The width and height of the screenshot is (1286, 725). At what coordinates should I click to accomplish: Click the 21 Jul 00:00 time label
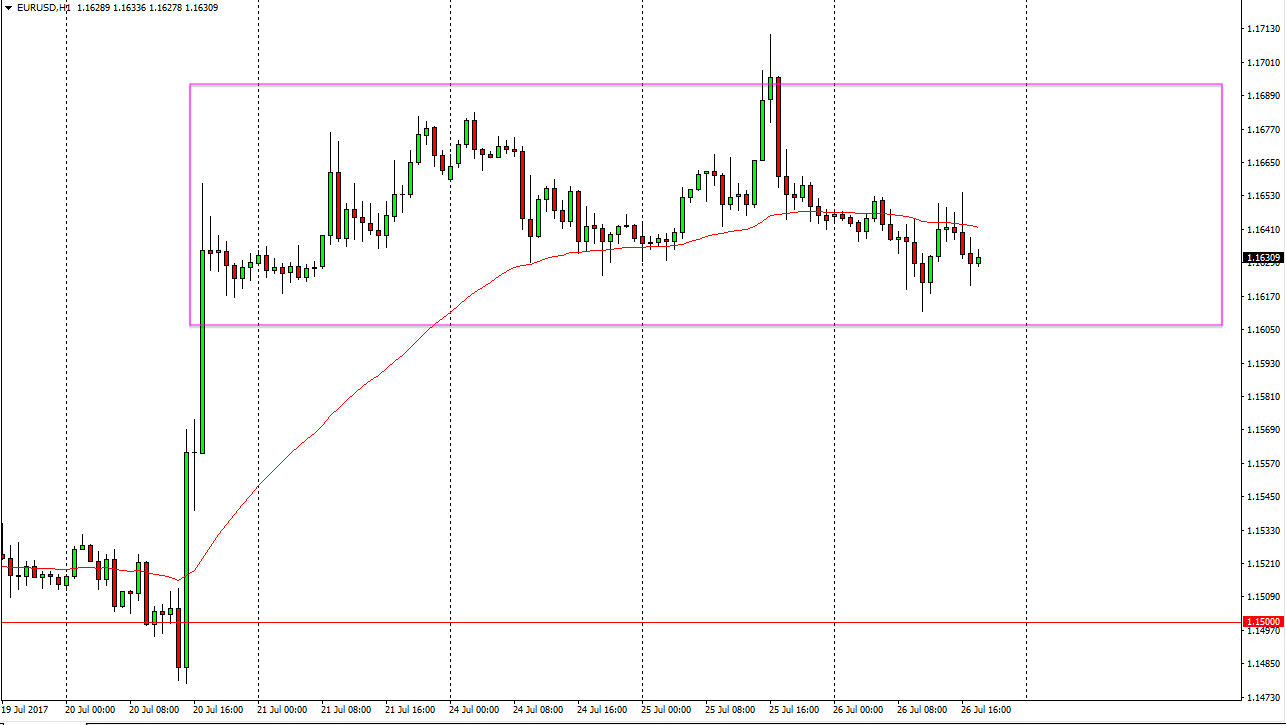[x=283, y=709]
